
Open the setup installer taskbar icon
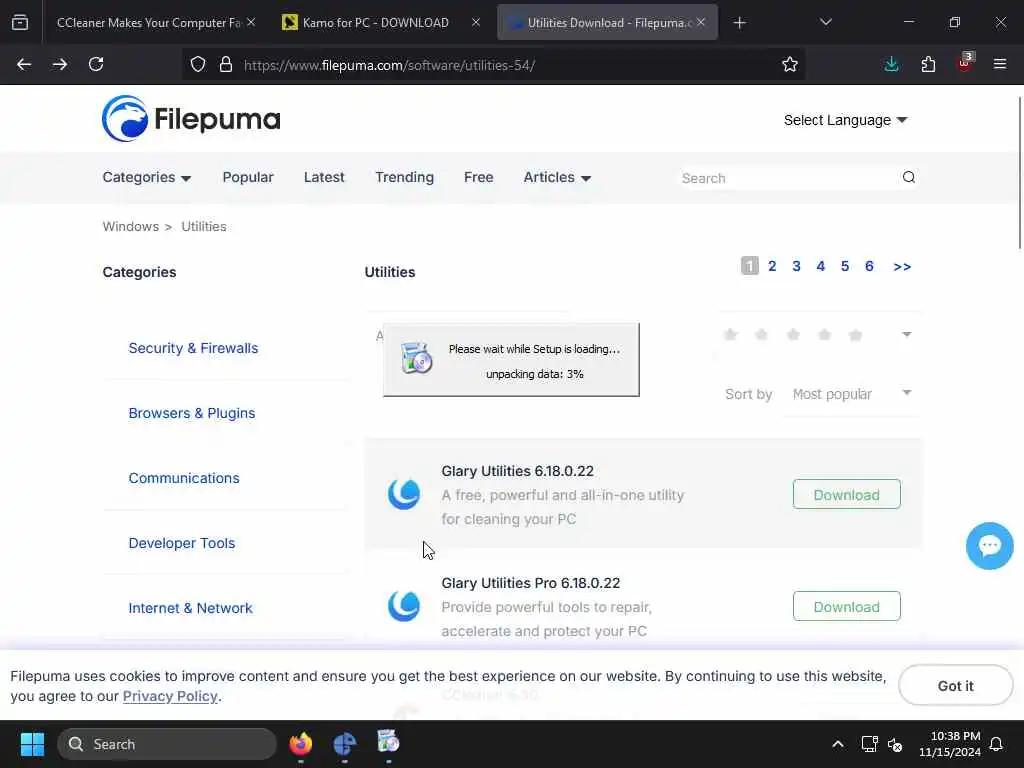pyautogui.click(x=388, y=743)
